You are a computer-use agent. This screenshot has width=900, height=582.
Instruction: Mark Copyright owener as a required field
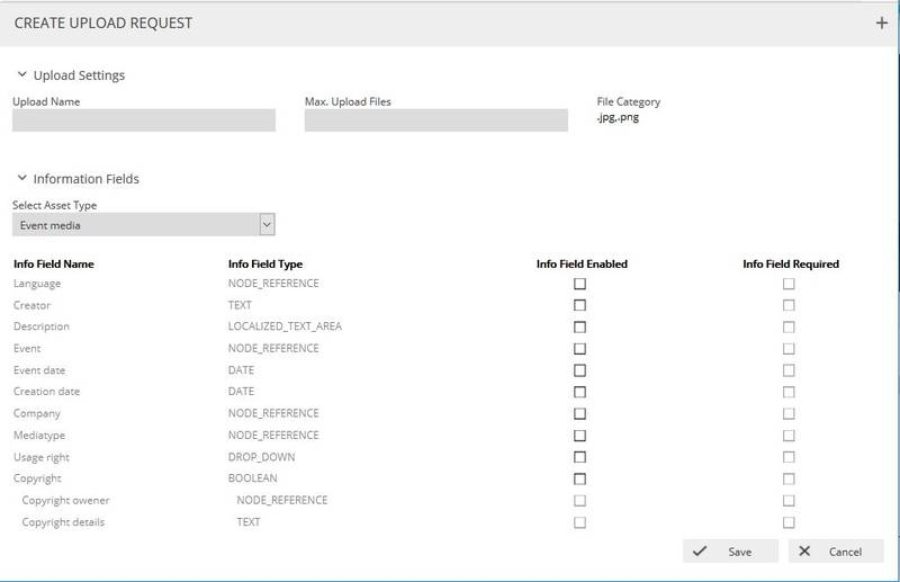tap(789, 500)
